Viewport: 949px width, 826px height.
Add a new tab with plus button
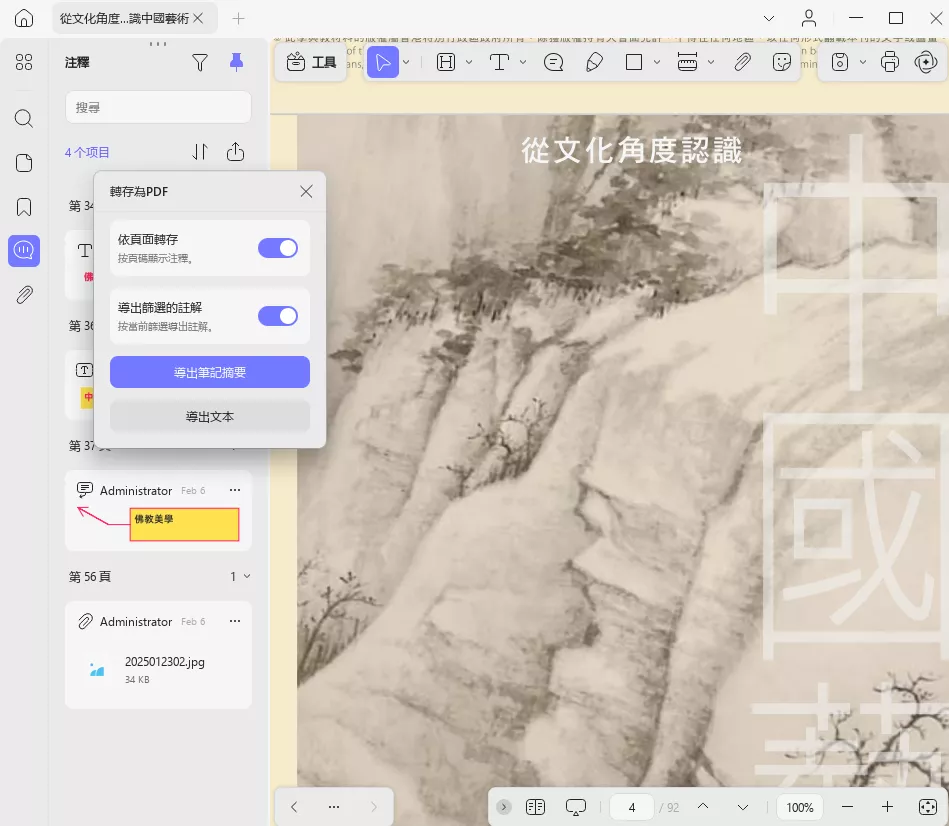tap(238, 19)
